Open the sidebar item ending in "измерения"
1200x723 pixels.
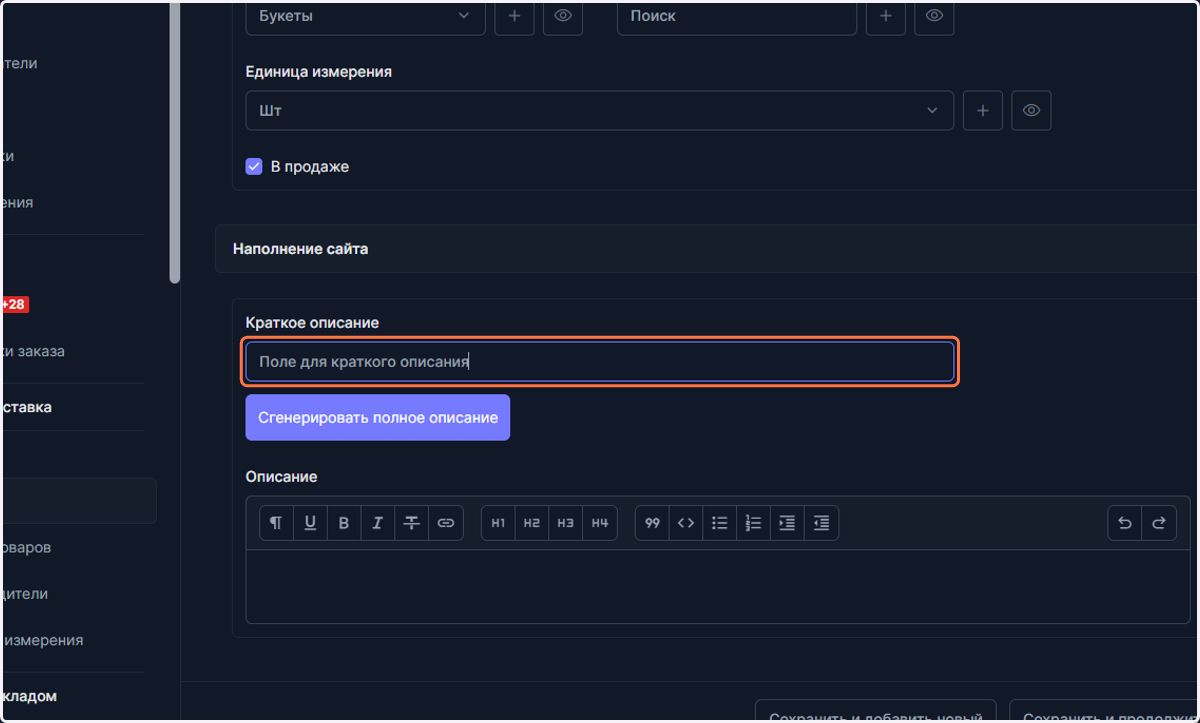click(x=43, y=639)
